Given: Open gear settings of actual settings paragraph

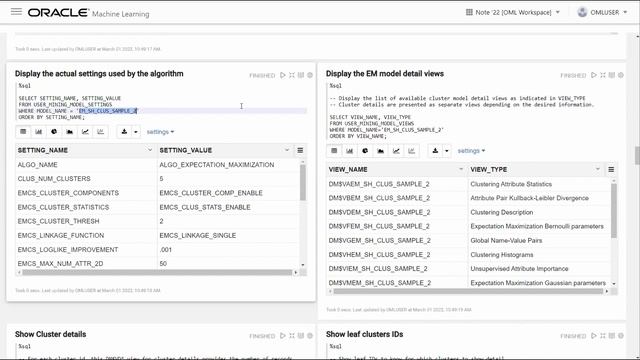Looking at the screenshot, I should 310,75.
